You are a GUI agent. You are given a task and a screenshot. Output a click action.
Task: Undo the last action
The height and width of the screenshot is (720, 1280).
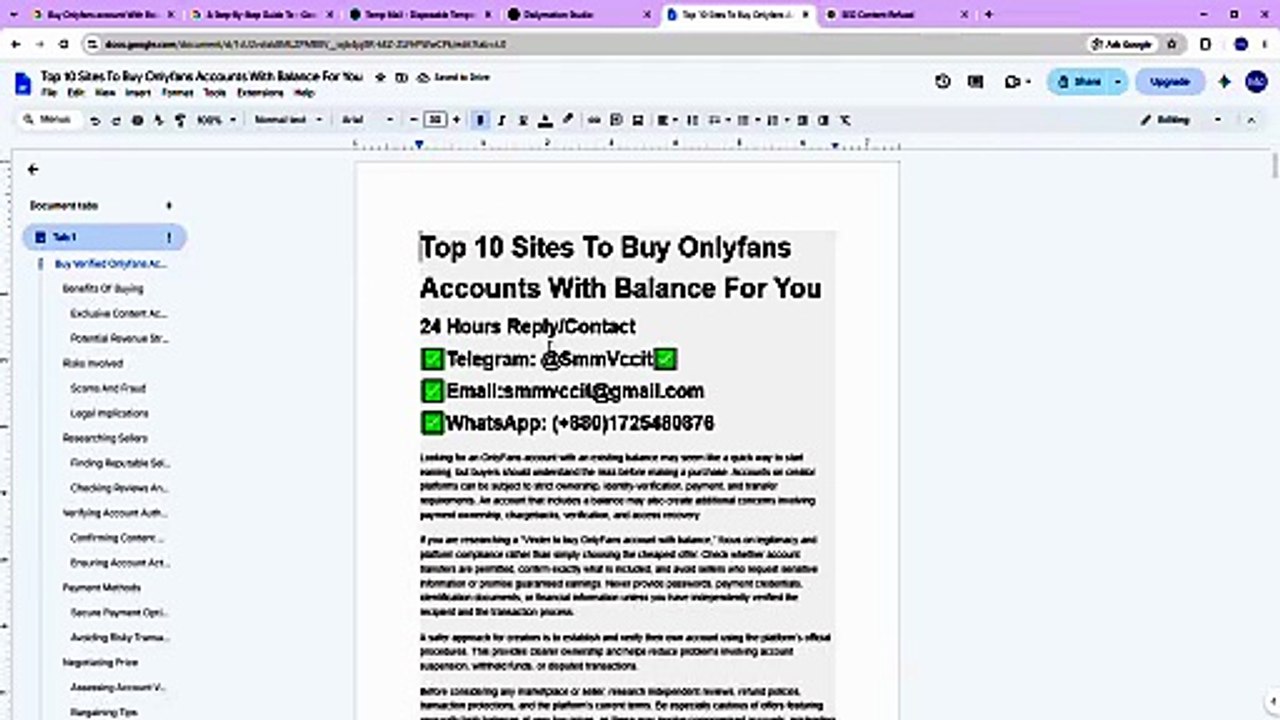95,120
